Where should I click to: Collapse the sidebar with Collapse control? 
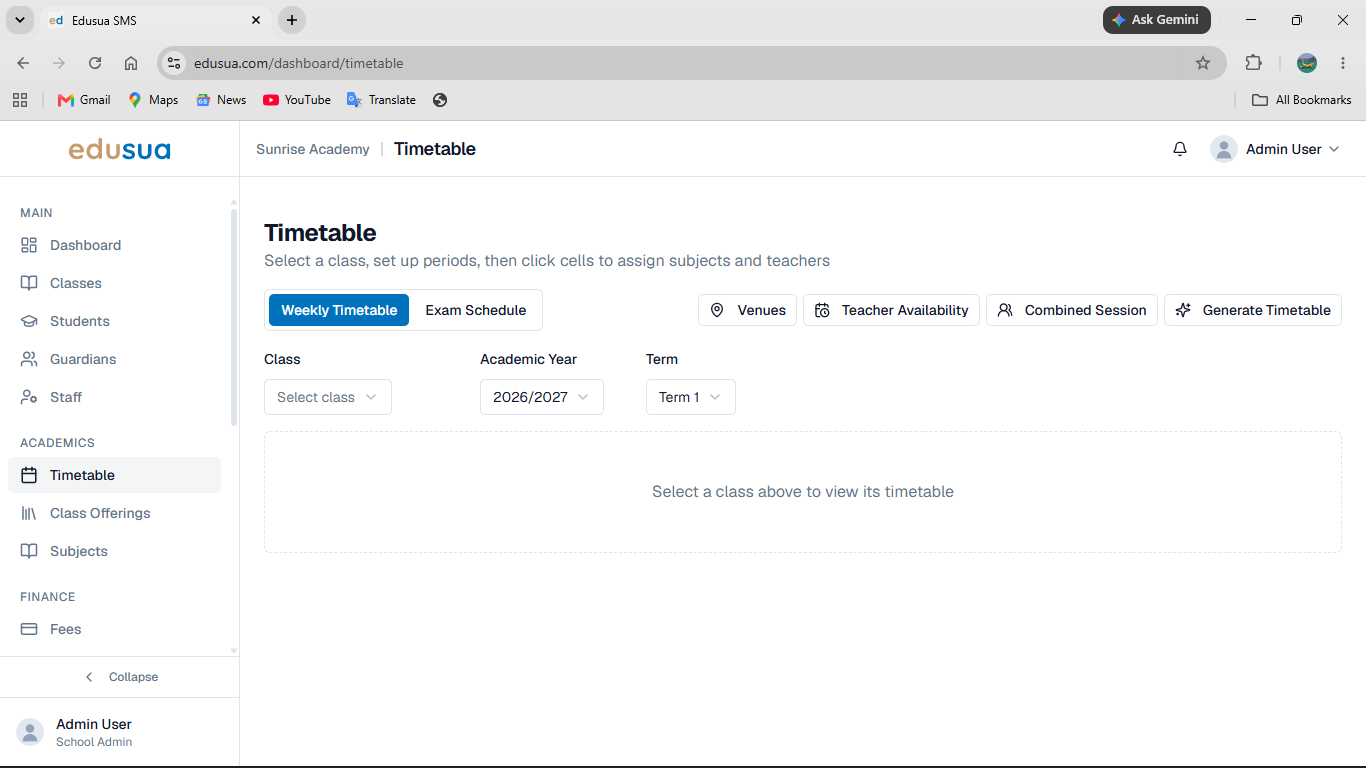(x=120, y=677)
